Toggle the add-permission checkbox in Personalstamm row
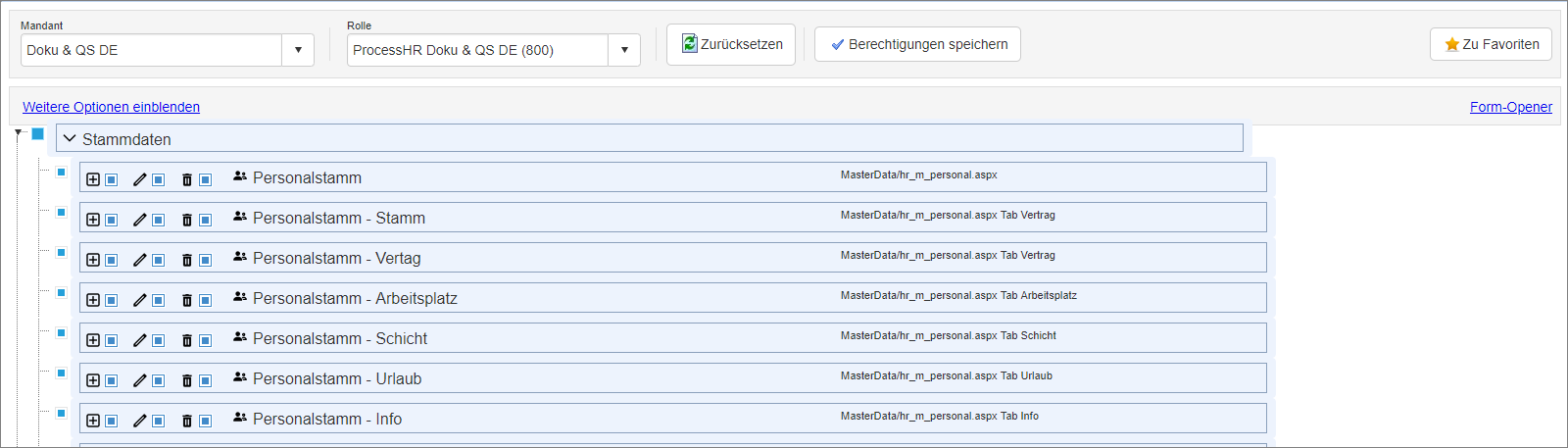Viewport: 1568px width, 448px height. pos(112,179)
